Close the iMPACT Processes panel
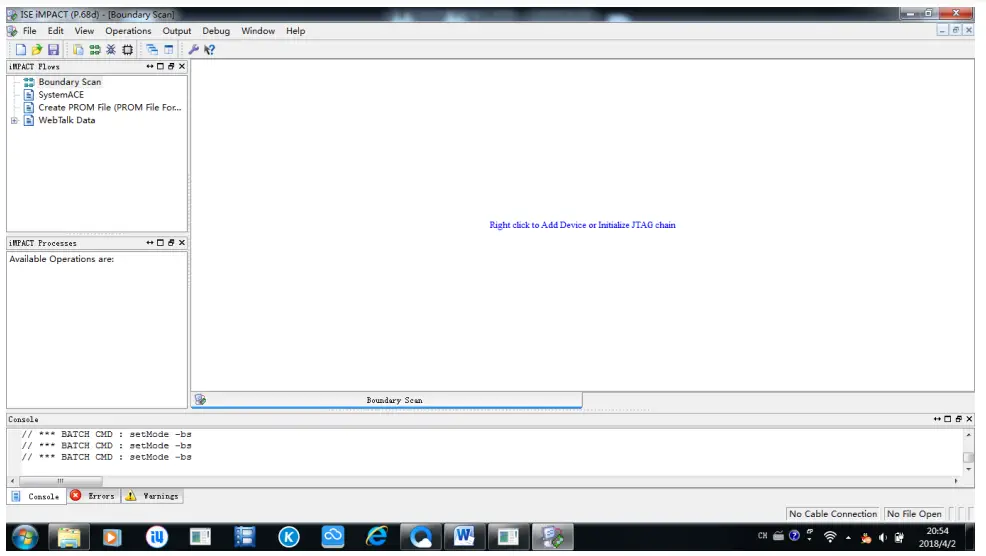 tap(182, 242)
